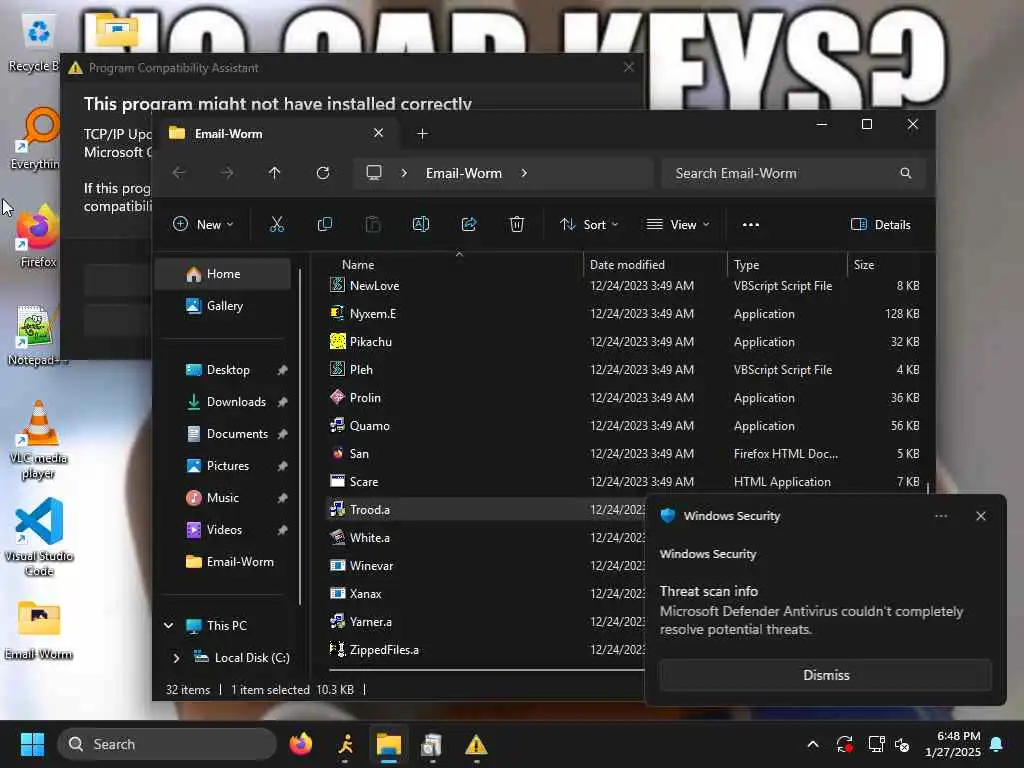
Task: Expand the Local Disk (C:) node
Action: click(176, 658)
